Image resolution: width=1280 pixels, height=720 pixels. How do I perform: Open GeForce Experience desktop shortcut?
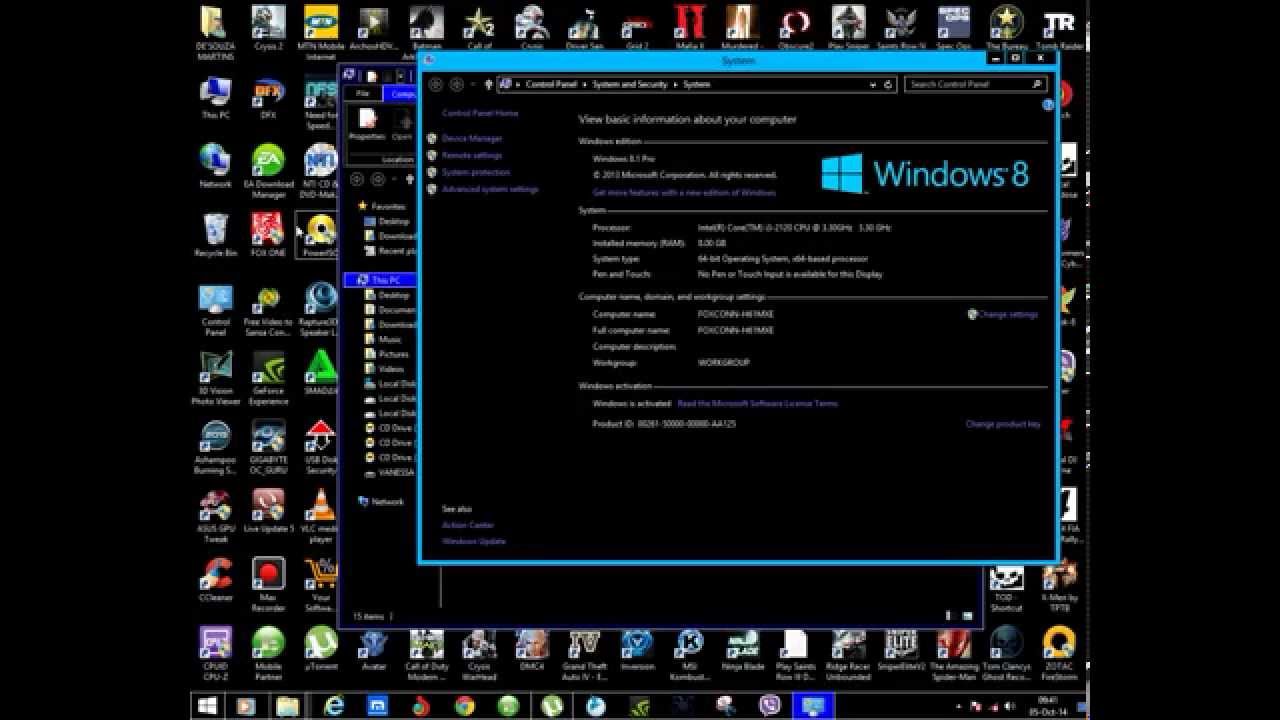coord(268,378)
